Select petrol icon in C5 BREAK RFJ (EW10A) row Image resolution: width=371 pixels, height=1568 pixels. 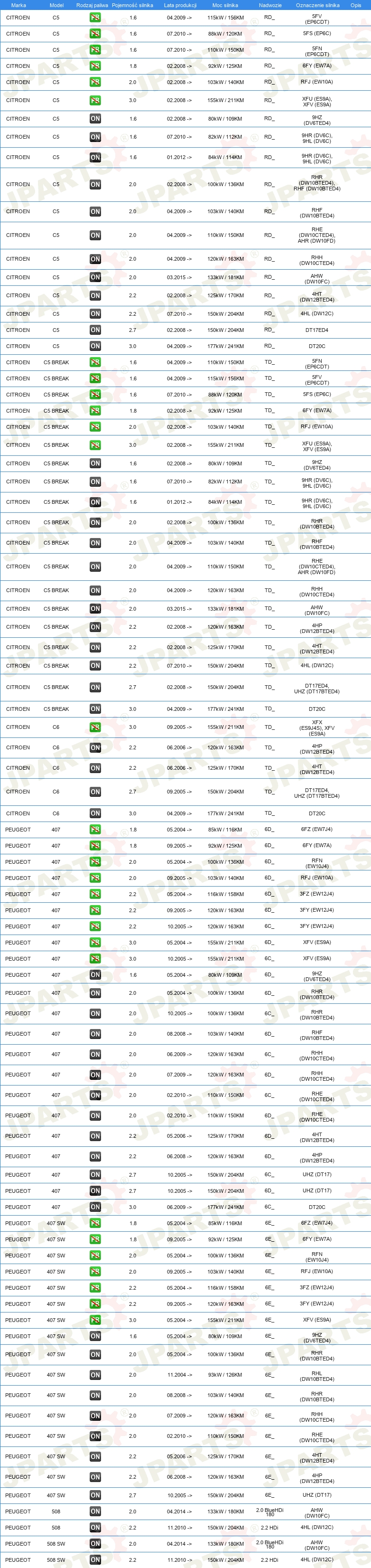coord(95,427)
